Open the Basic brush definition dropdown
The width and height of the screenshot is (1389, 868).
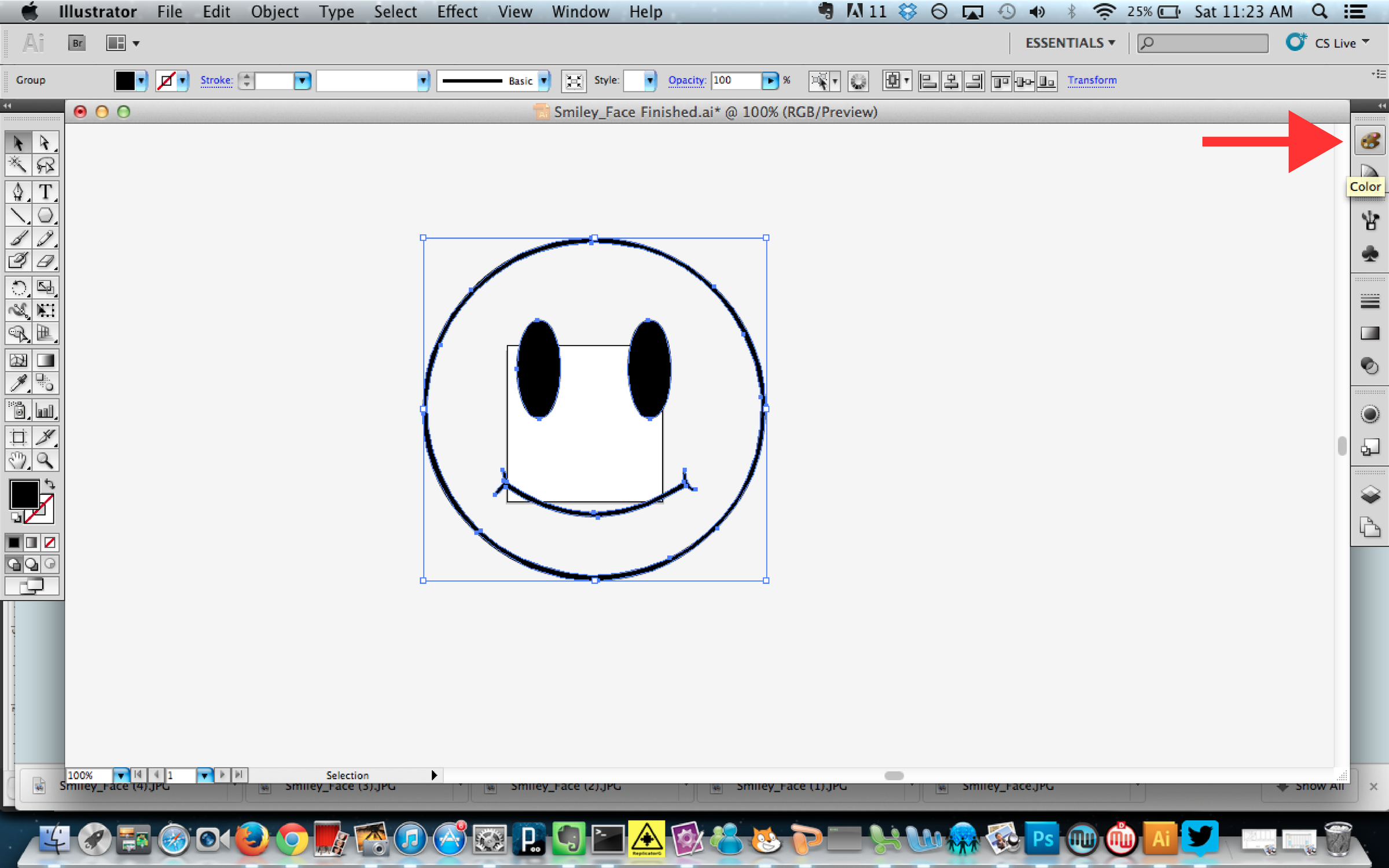coord(543,80)
